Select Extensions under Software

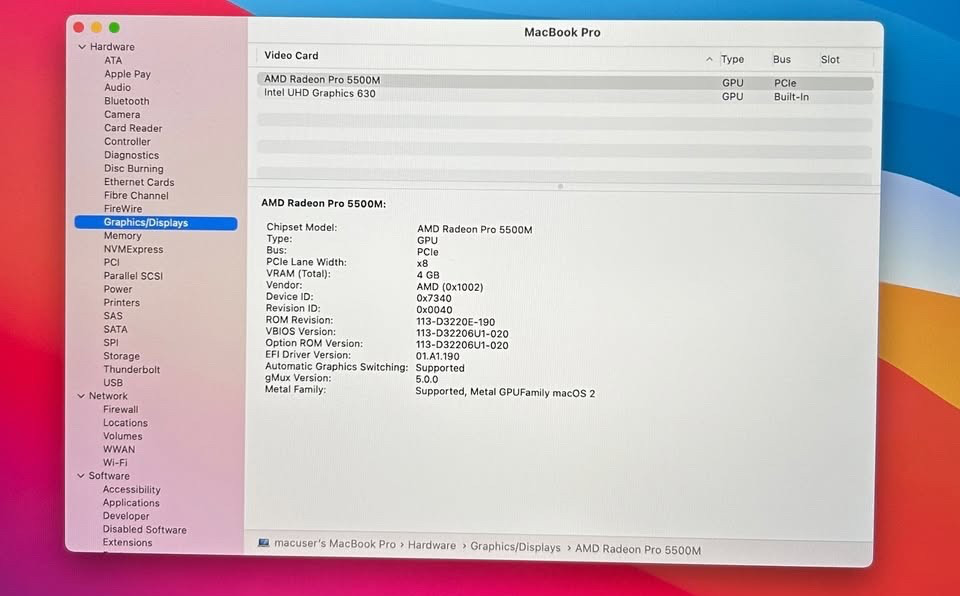point(127,543)
